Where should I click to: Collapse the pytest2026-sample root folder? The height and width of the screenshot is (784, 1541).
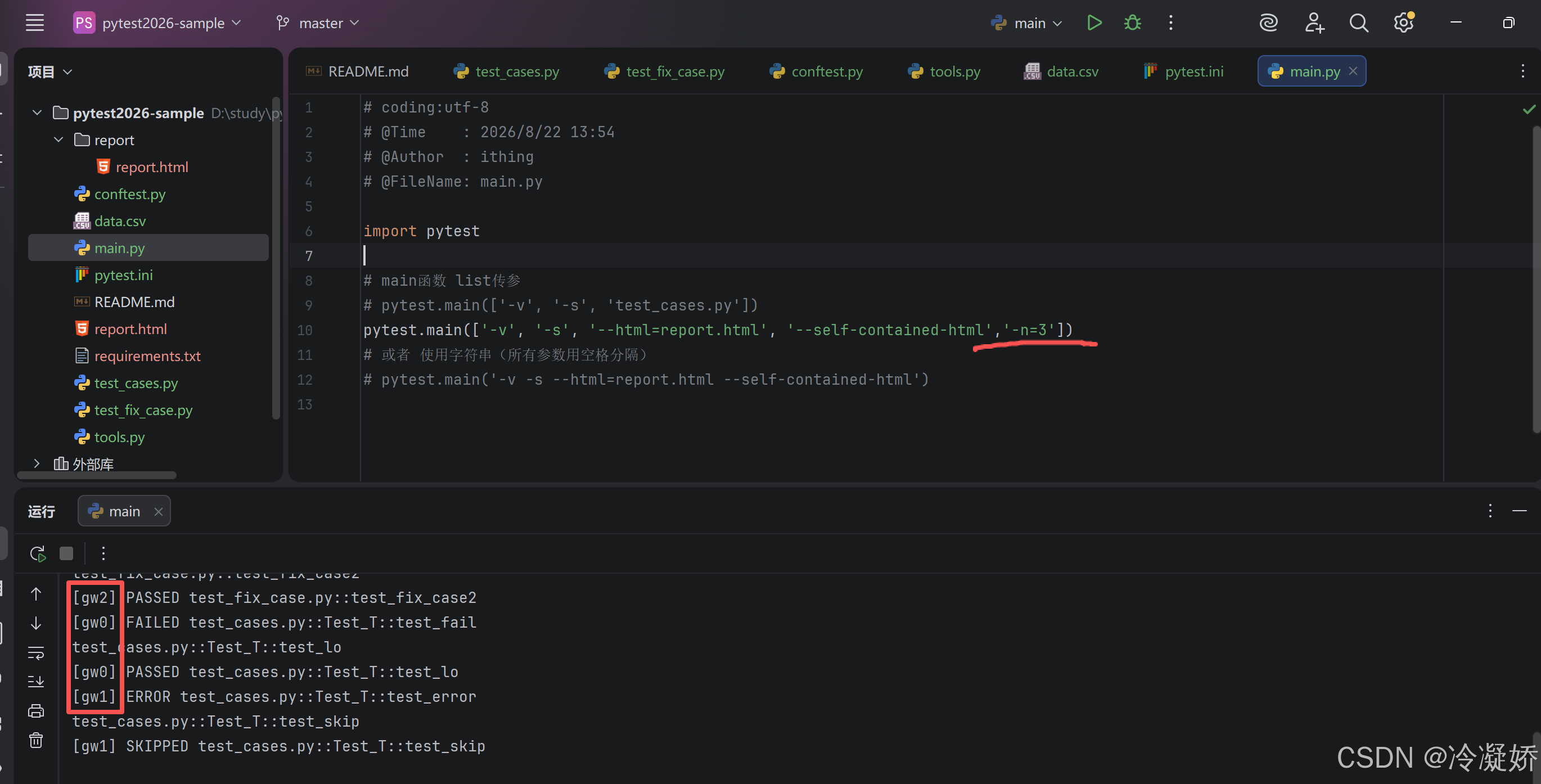click(37, 112)
